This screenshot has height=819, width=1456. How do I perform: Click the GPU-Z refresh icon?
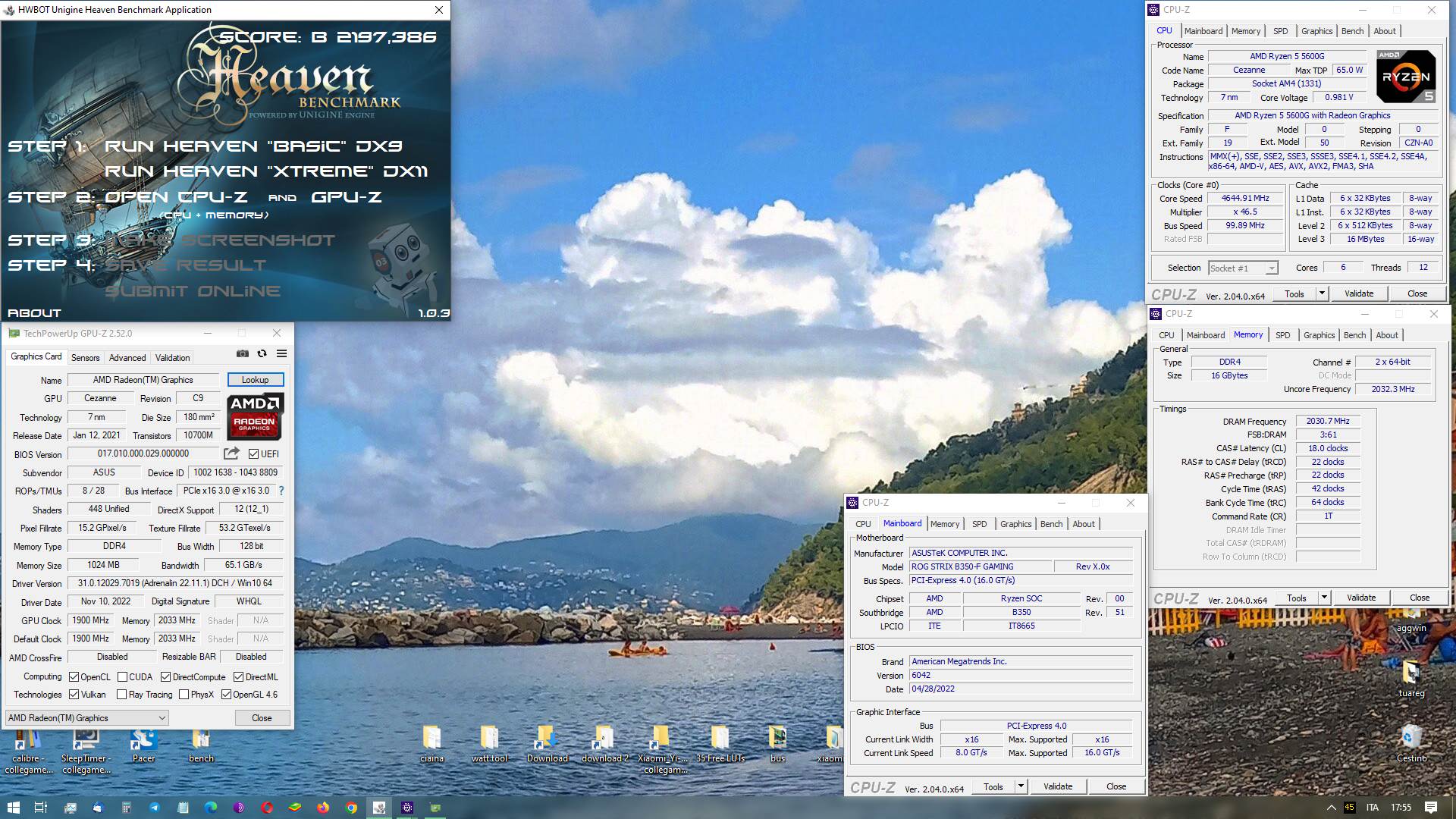click(262, 353)
